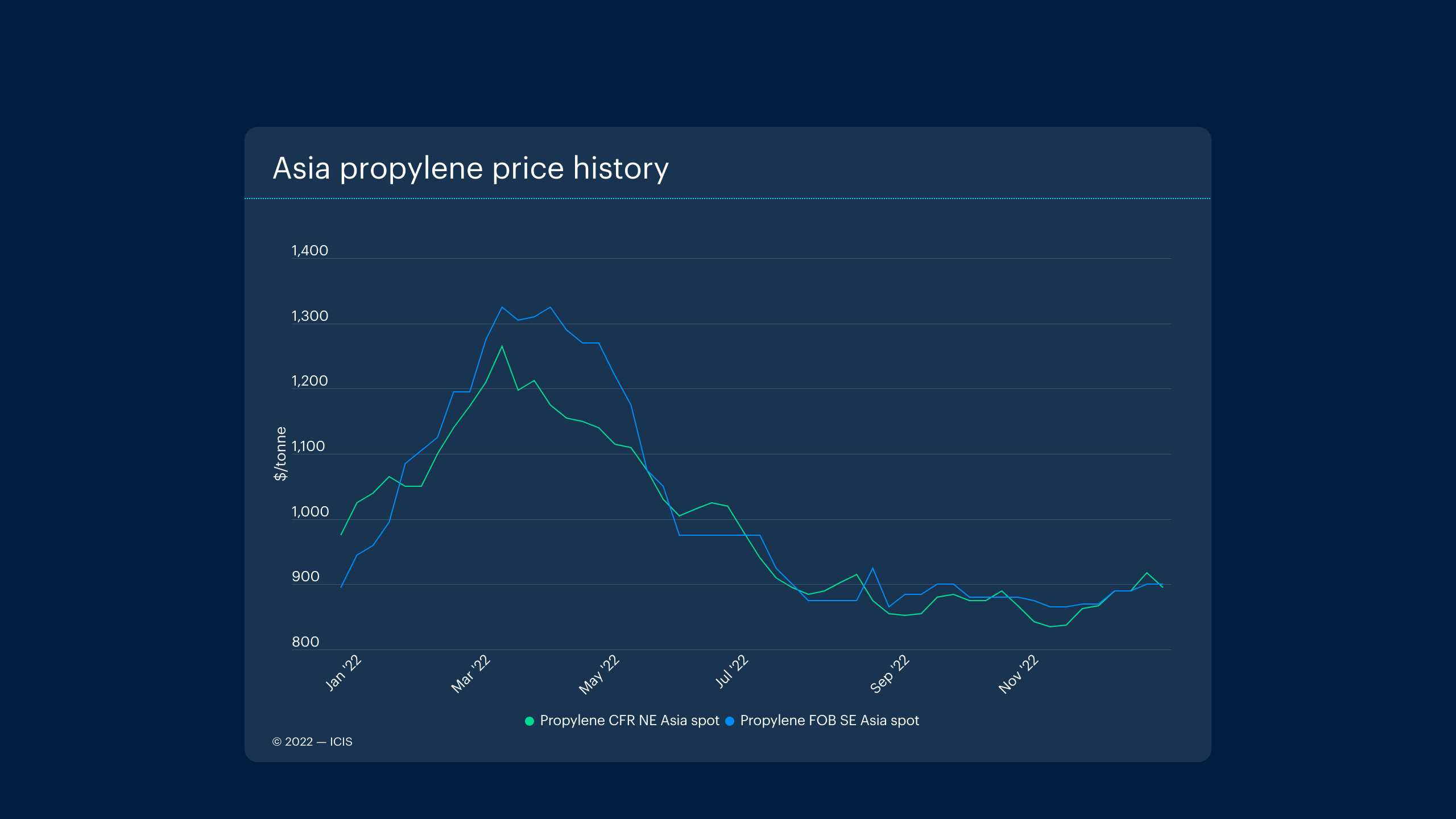
Task: Click the 1,000 y-axis value
Action: (x=310, y=512)
